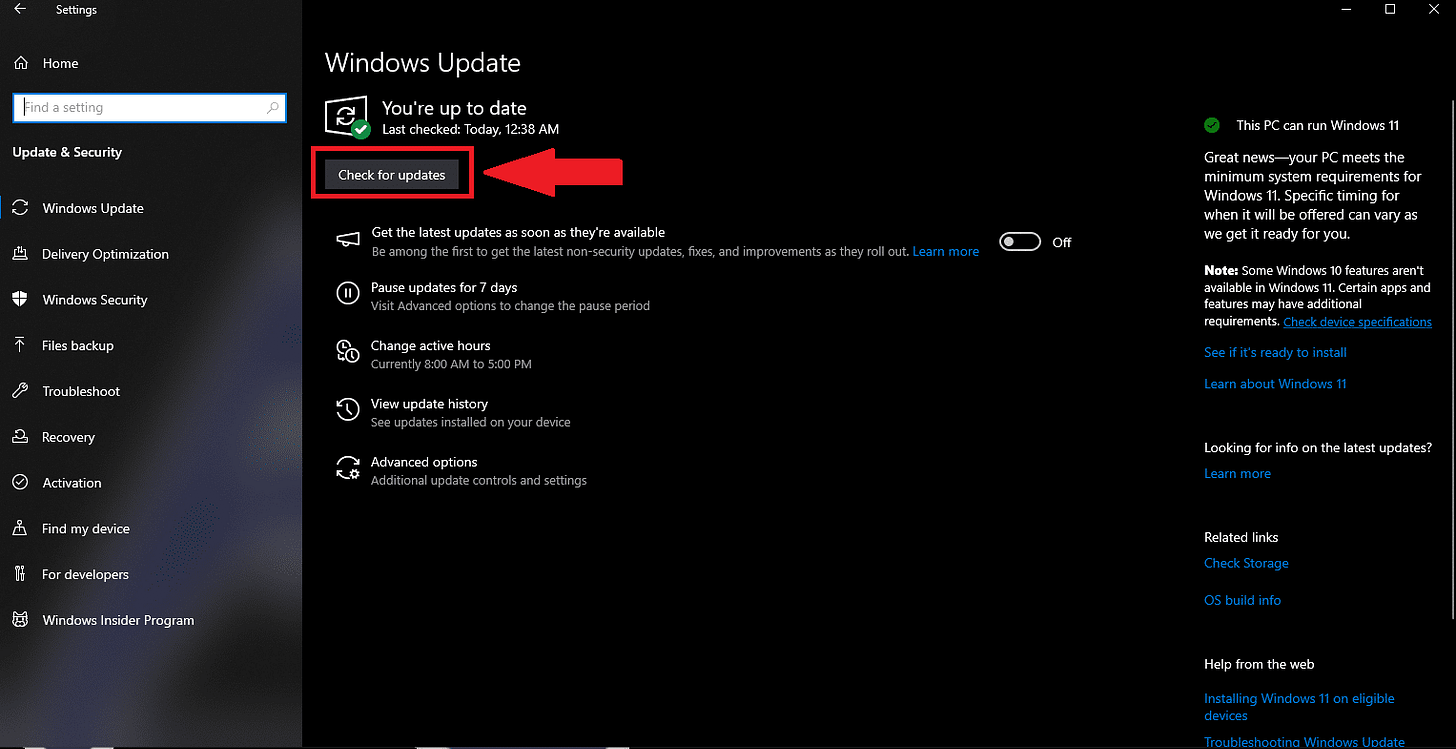Click the Update & Security heading text

67,152
